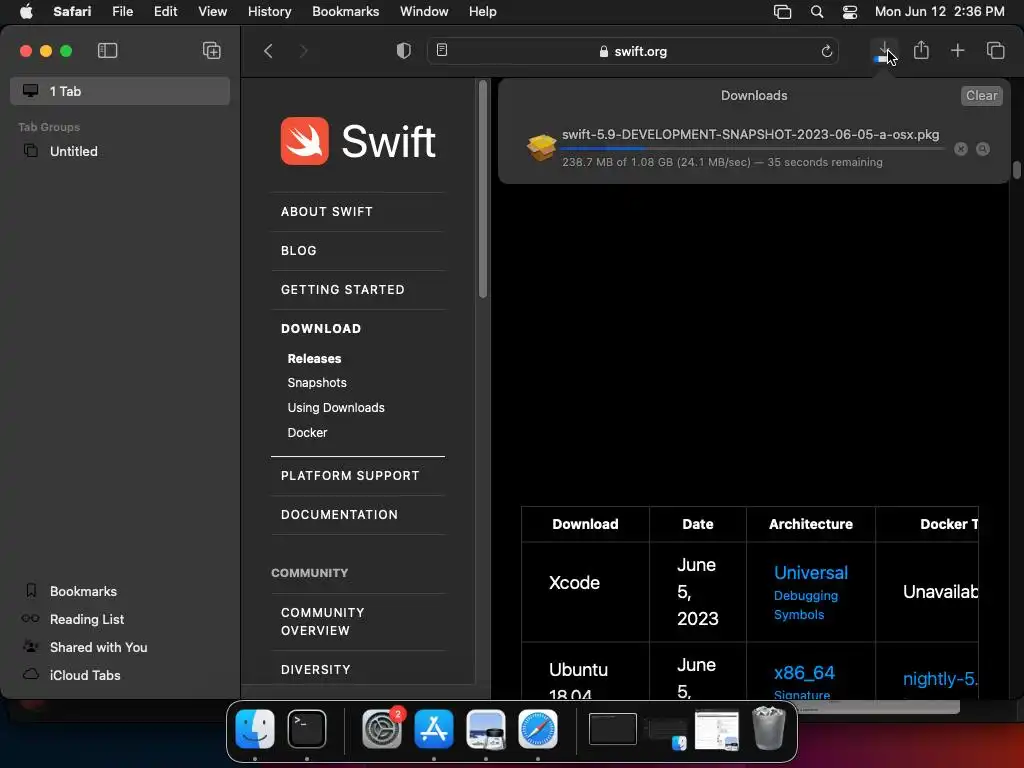Open the Blog link
Viewport: 1024px width, 768px height.
click(298, 251)
